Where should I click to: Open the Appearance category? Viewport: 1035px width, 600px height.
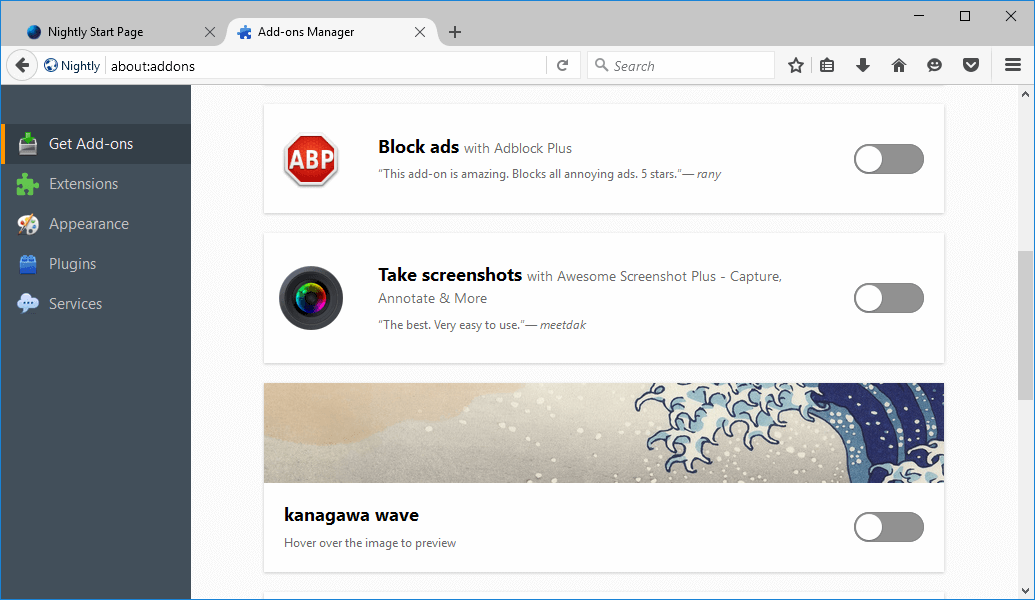pyautogui.click(x=96, y=224)
